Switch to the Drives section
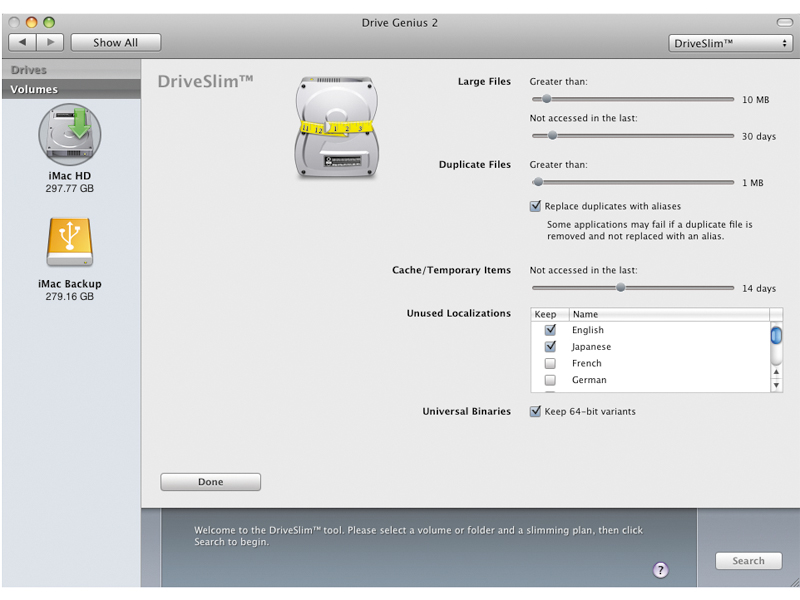 point(71,69)
